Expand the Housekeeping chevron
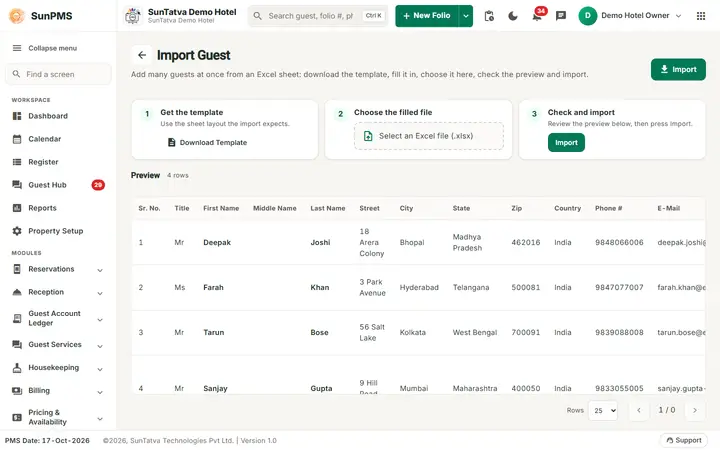This screenshot has height=450, width=720. (100, 369)
